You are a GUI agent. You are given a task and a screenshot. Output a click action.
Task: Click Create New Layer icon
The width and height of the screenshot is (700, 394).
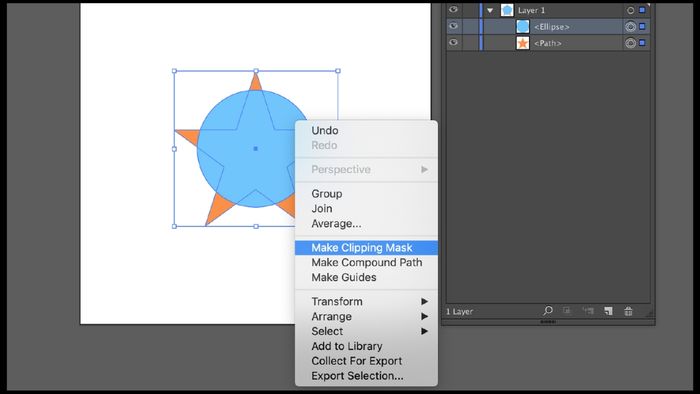click(608, 311)
